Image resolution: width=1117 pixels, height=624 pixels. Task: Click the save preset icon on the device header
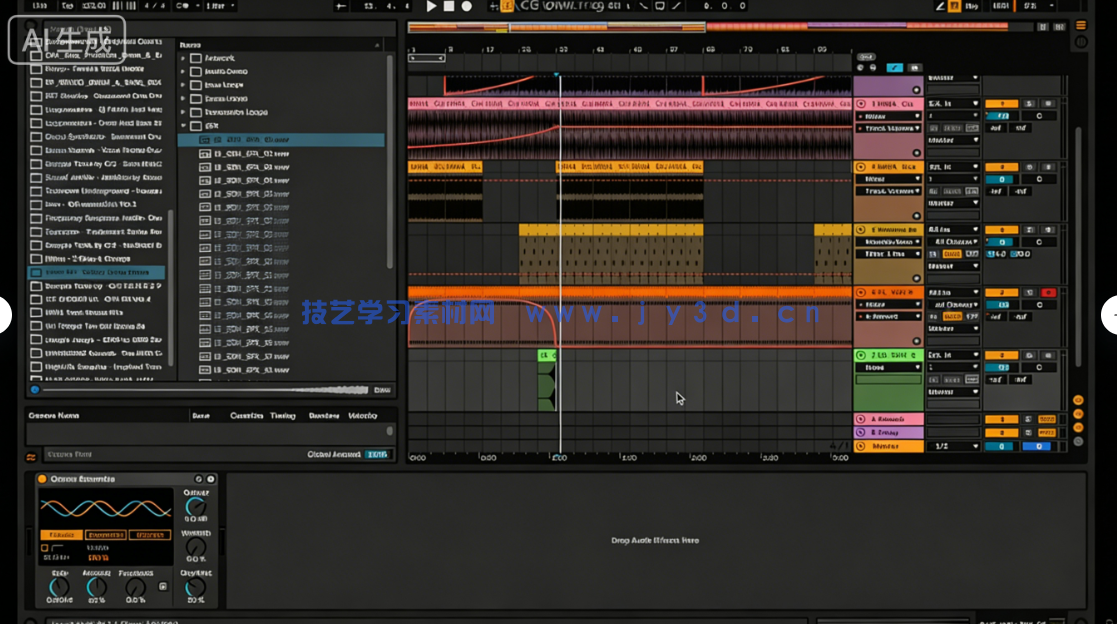[x=199, y=479]
